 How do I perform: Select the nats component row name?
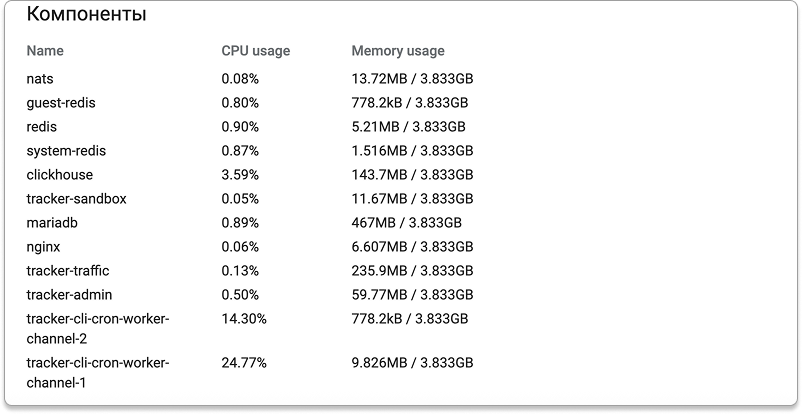click(x=40, y=78)
